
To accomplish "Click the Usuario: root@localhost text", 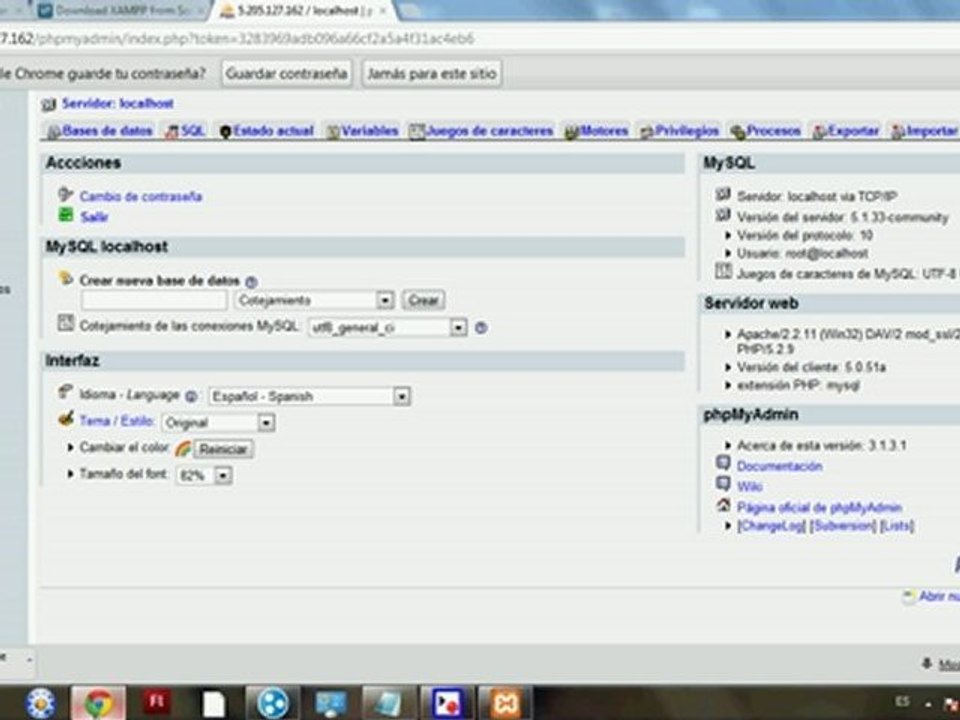I will (802, 253).
